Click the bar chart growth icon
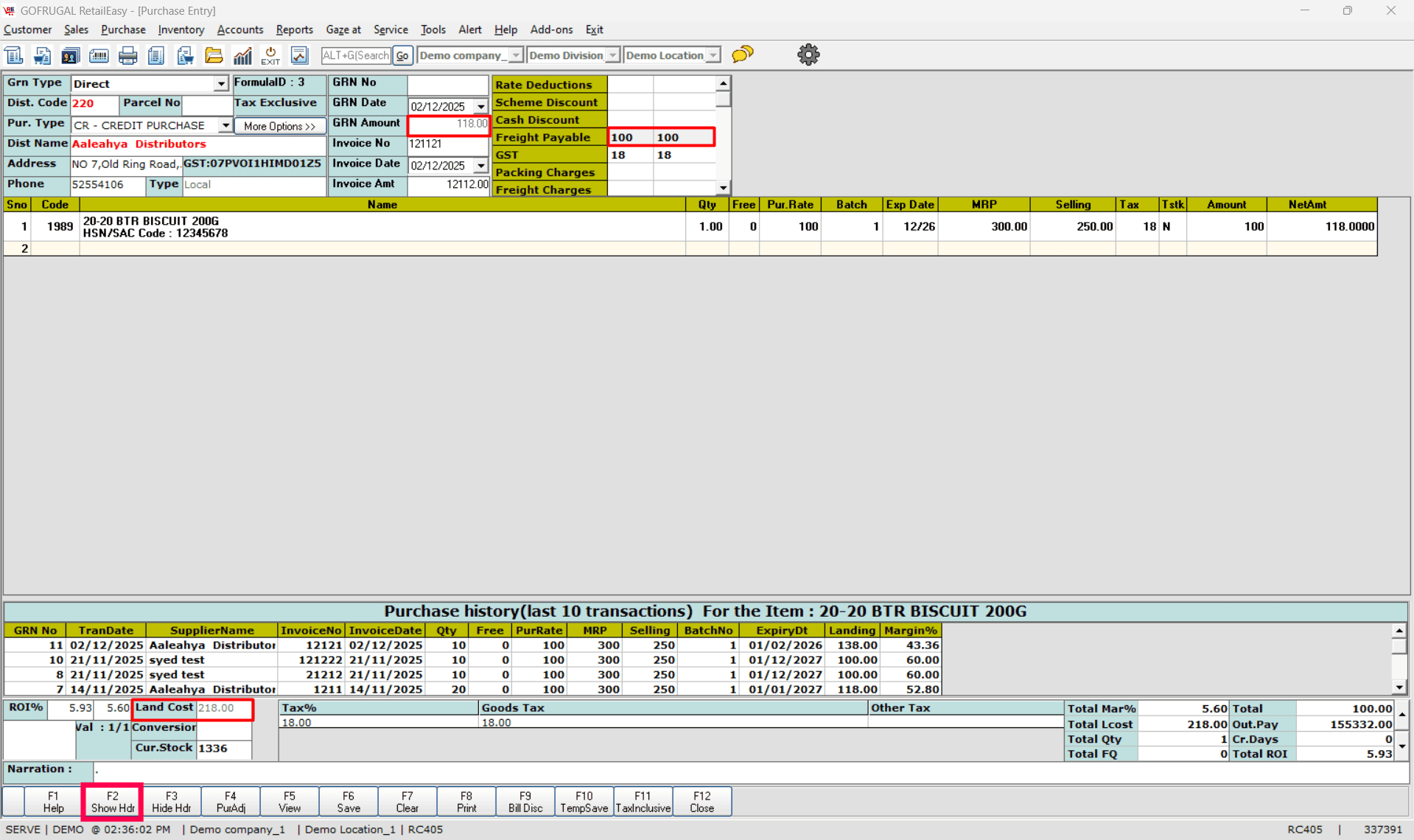Image resolution: width=1414 pixels, height=840 pixels. (x=242, y=55)
